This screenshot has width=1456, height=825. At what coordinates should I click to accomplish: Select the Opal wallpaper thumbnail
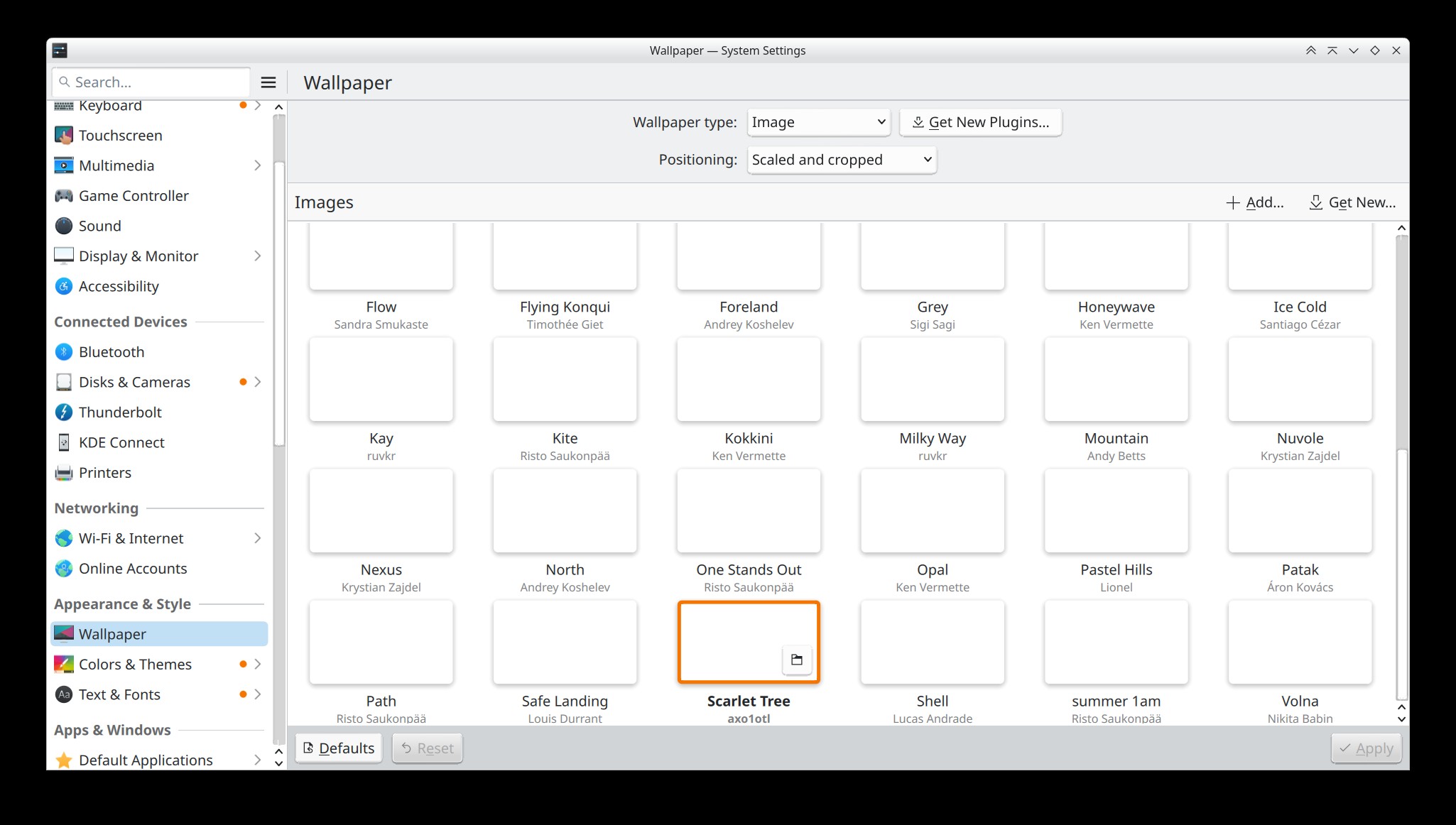[x=933, y=510]
